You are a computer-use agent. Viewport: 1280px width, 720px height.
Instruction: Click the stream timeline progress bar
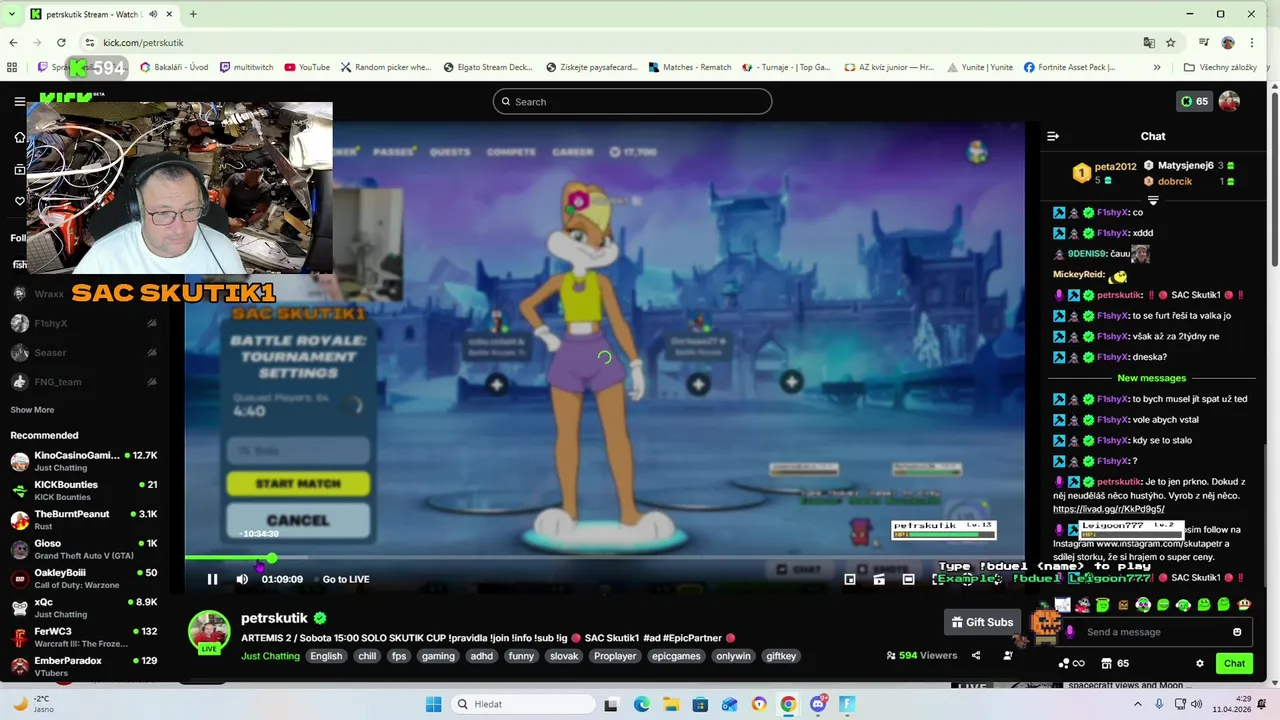tap(604, 558)
